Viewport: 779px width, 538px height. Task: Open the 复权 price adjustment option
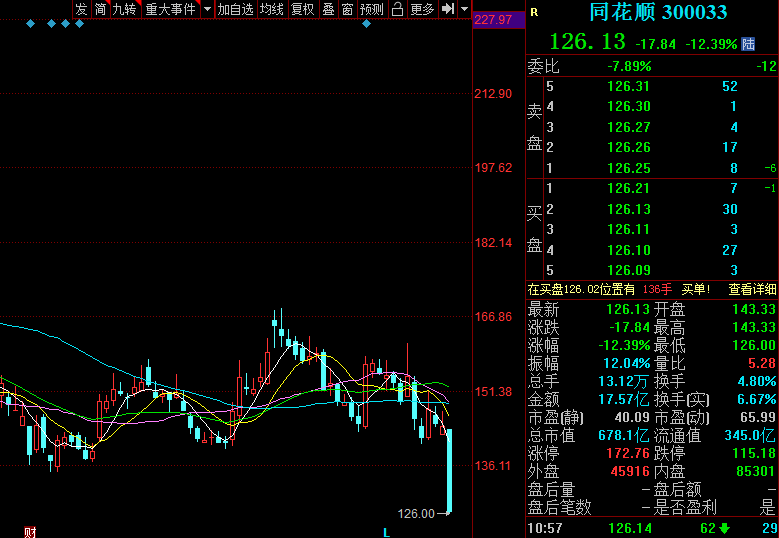303,9
